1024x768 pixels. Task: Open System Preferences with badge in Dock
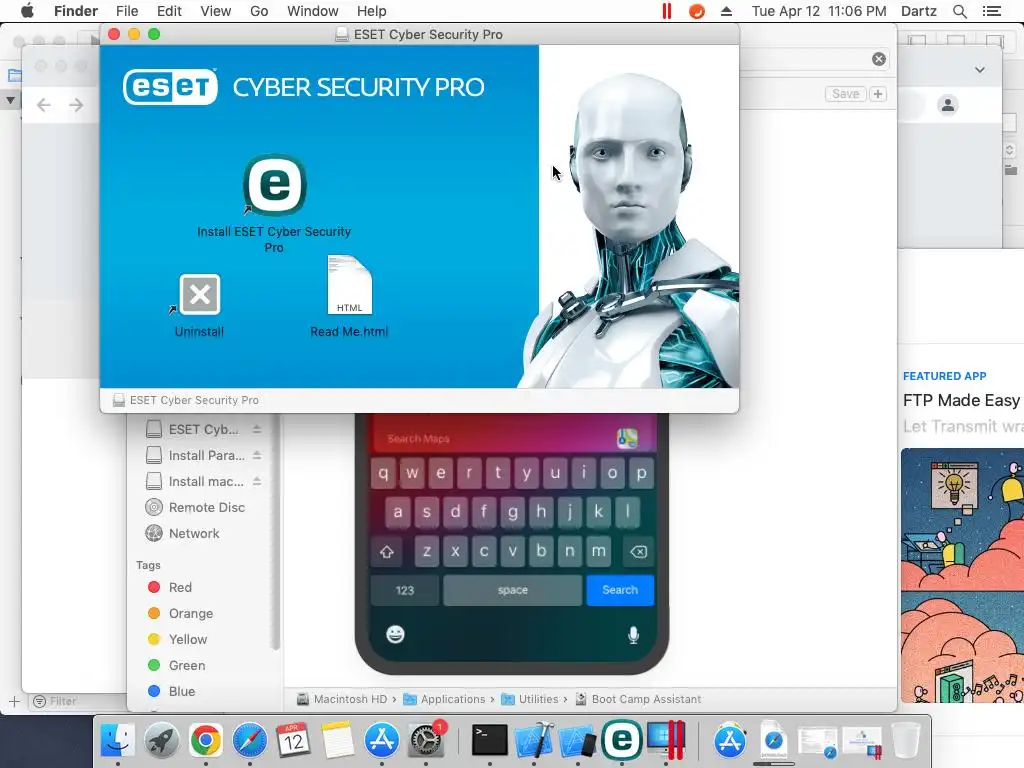pyautogui.click(x=426, y=741)
